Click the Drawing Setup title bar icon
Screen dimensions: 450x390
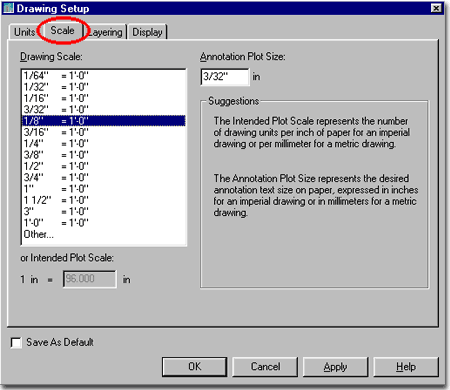[x=8, y=8]
